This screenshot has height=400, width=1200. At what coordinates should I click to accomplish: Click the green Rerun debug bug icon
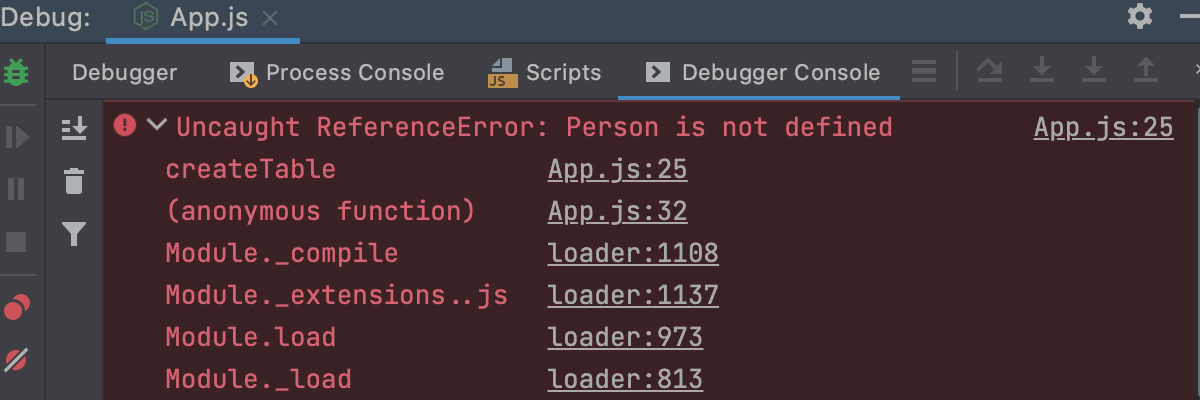[17, 74]
